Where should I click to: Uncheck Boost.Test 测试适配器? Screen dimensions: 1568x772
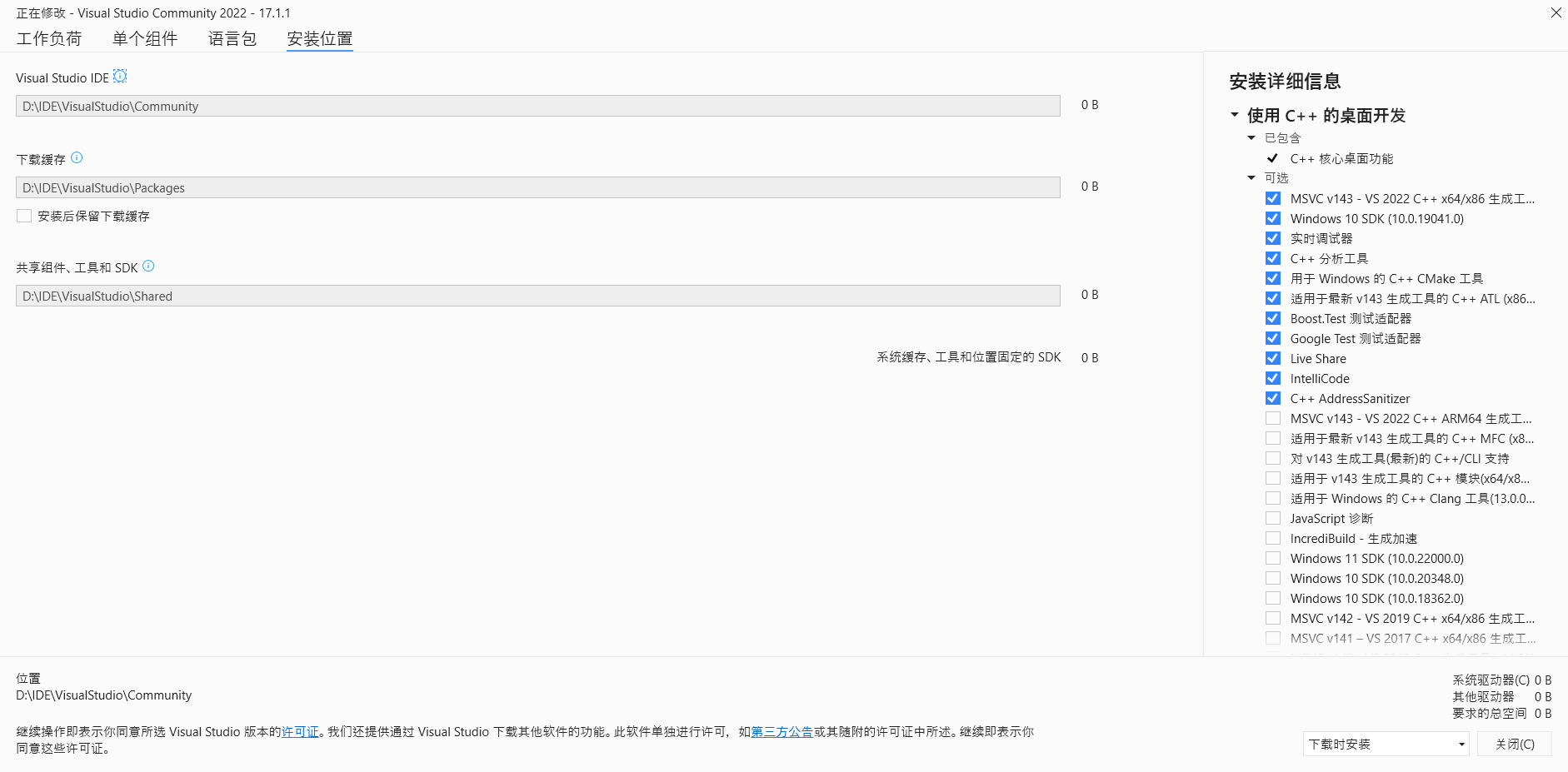coord(1273,318)
